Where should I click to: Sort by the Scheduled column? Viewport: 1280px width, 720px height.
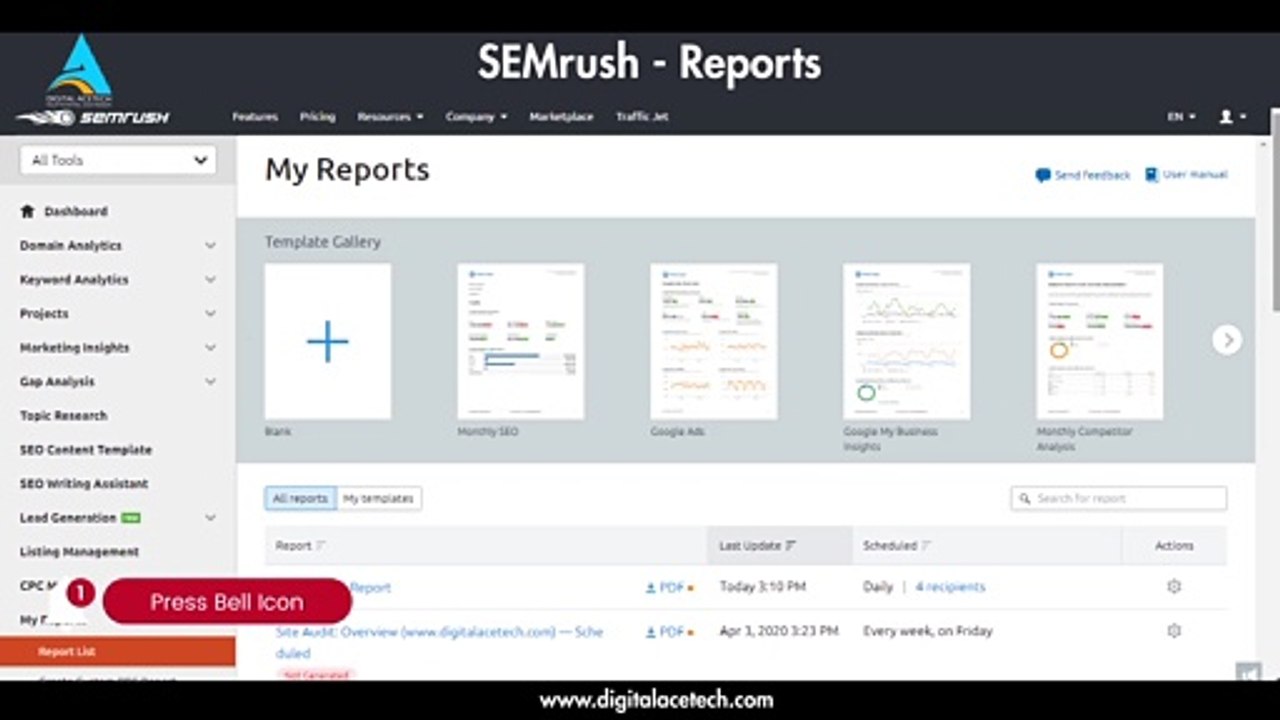pos(897,546)
